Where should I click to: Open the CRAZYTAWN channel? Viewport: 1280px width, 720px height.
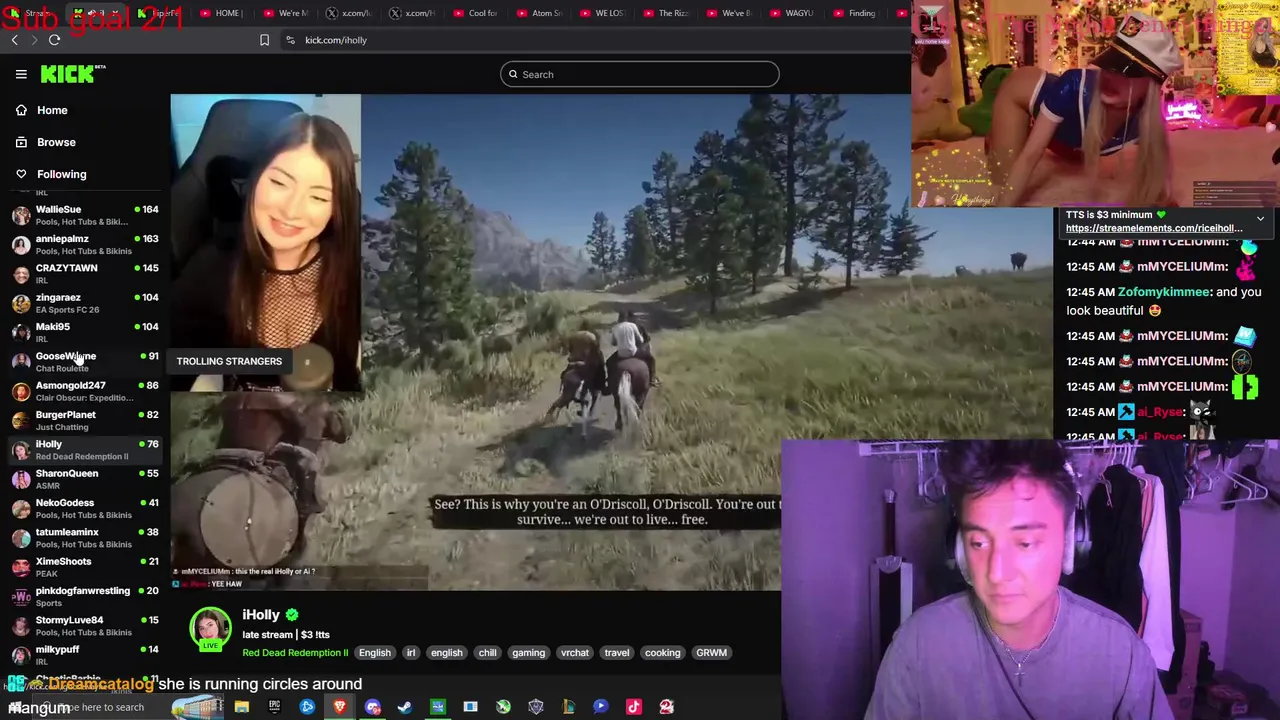point(85,273)
